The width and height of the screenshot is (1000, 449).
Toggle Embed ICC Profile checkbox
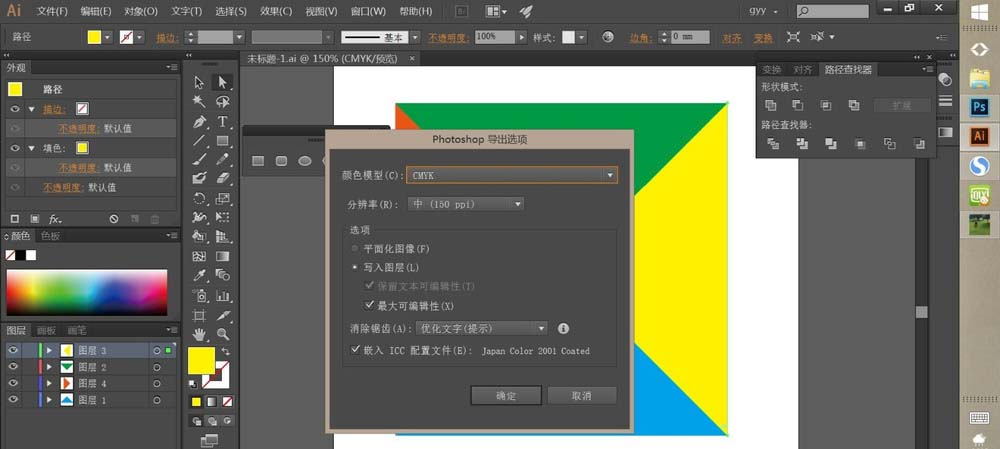tap(356, 350)
